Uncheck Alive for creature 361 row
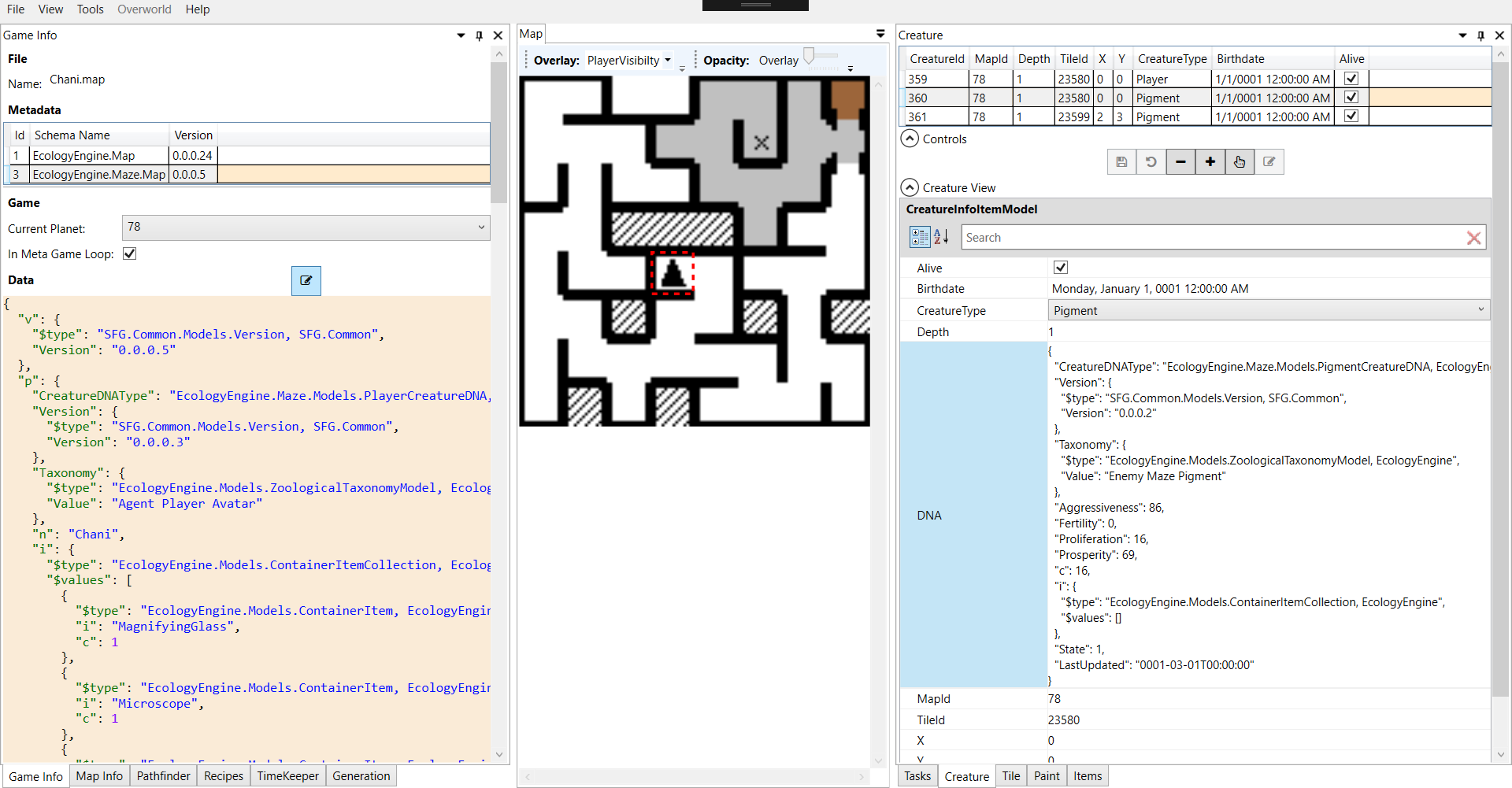This screenshot has width=1512, height=788. 1351,117
